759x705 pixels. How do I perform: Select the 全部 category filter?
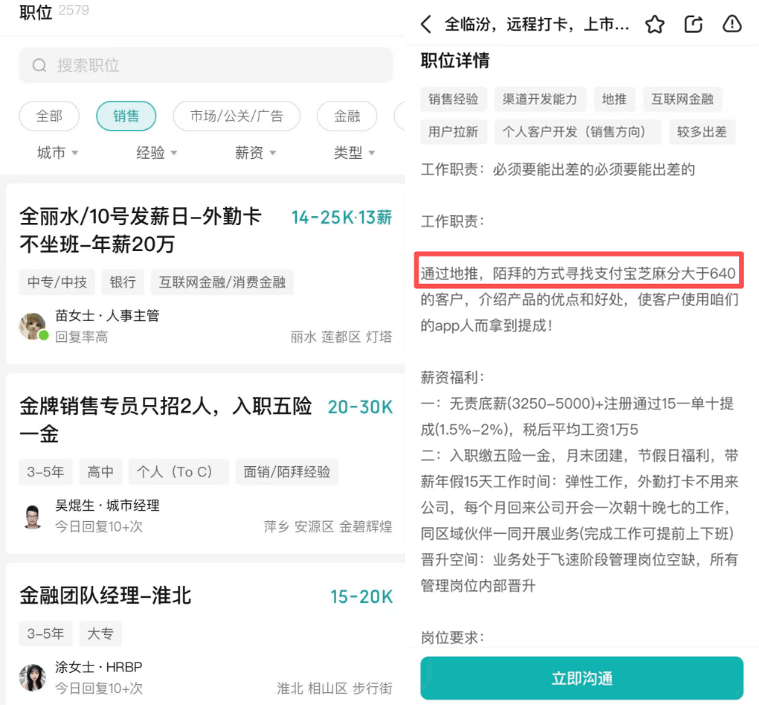click(49, 116)
